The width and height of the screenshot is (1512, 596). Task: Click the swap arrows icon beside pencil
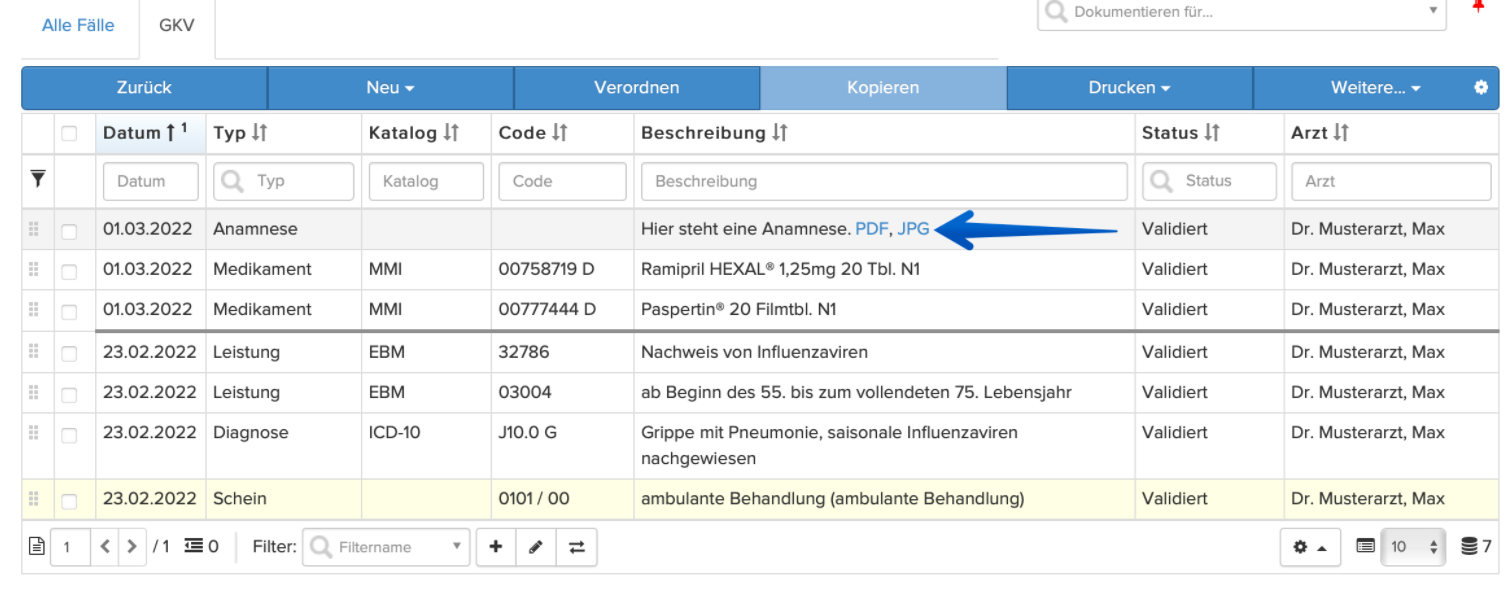point(577,547)
